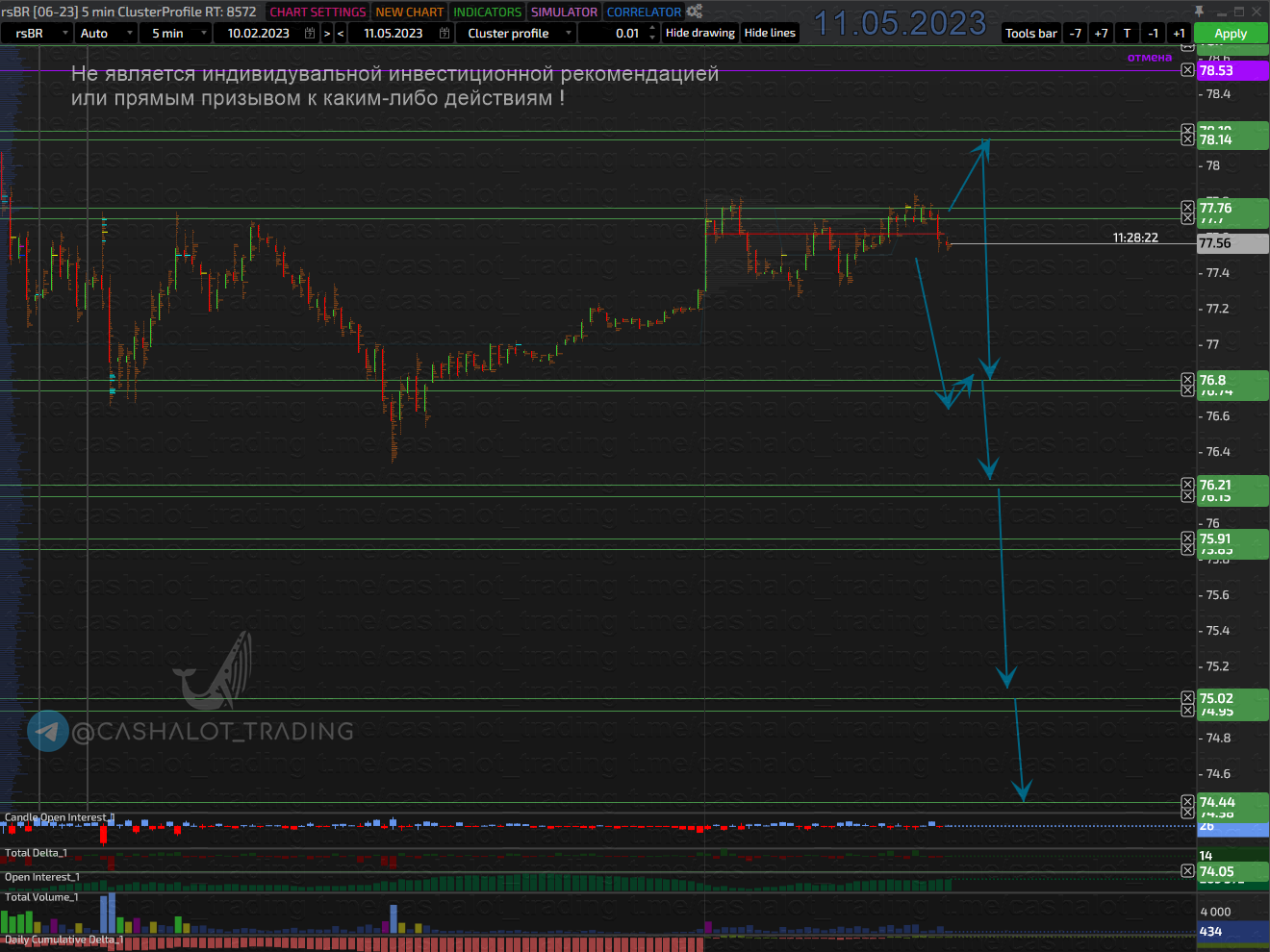Remove the 74.05 price line
1270x952 pixels.
tap(1187, 871)
